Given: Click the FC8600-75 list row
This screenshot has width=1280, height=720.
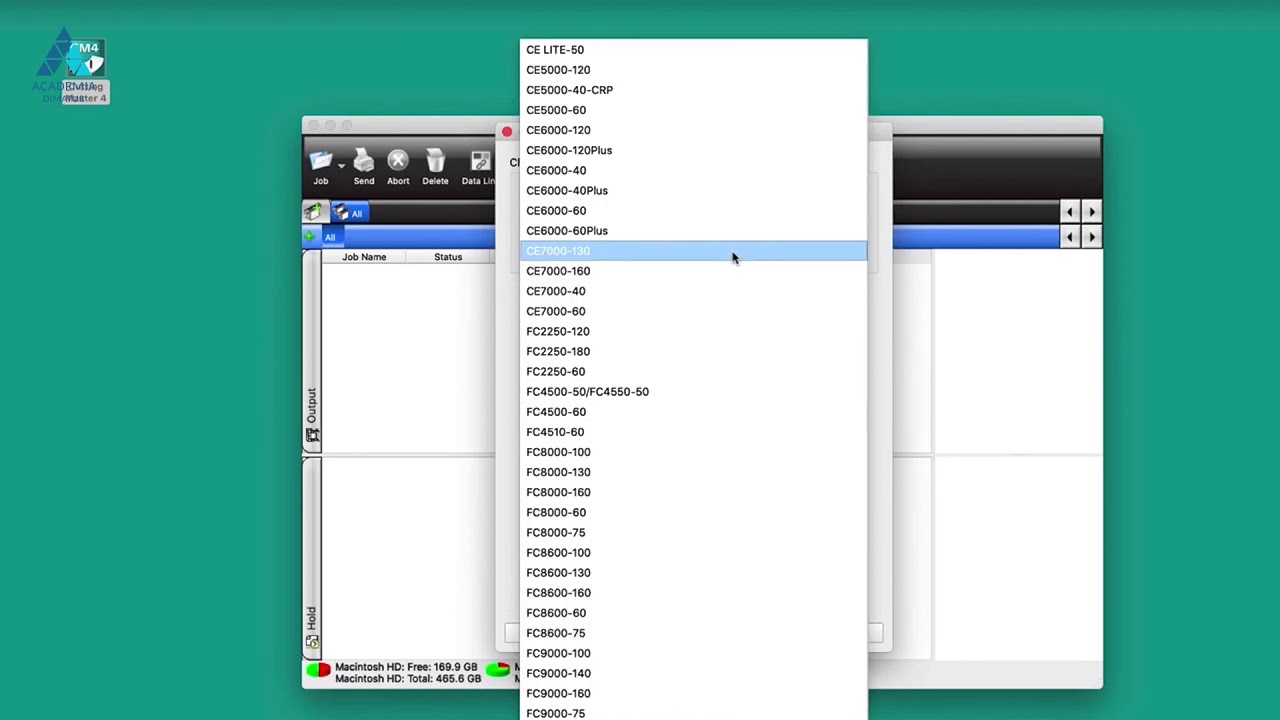Looking at the screenshot, I should pyautogui.click(x=694, y=633).
